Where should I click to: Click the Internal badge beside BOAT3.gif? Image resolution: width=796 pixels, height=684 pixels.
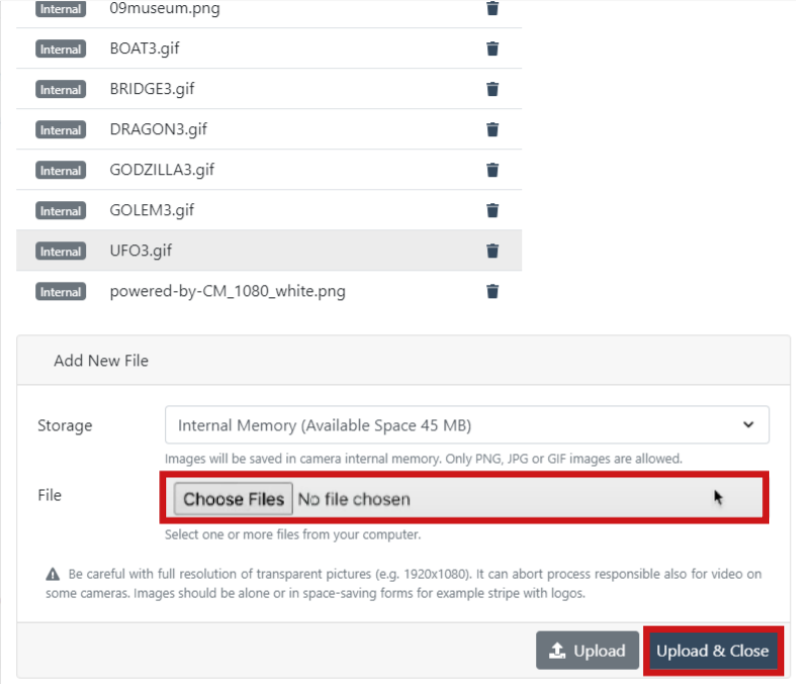pos(61,49)
